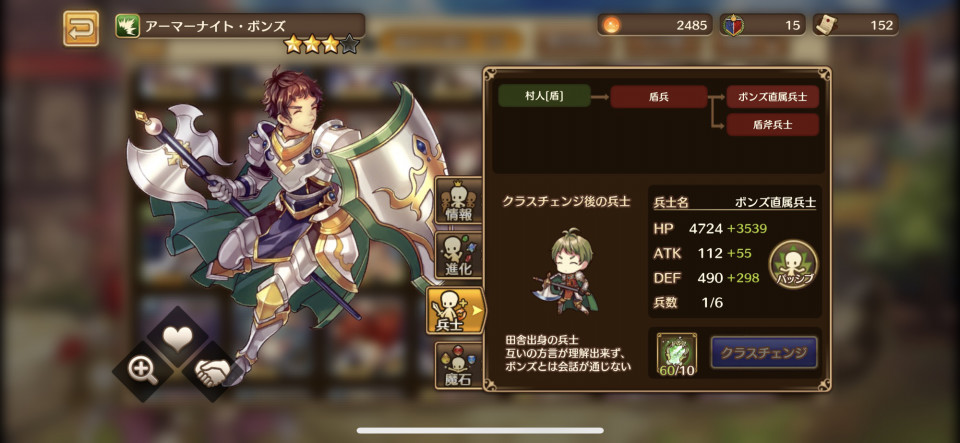Viewport: 960px width, 443px height.
Task: Tap the scroll ticket counter
Action: click(x=856, y=25)
